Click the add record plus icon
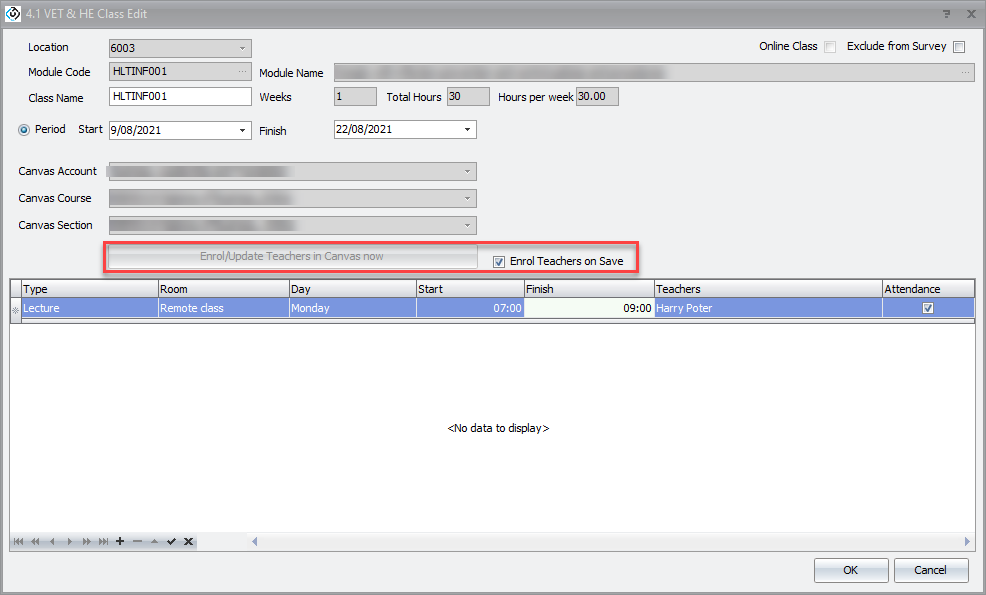This screenshot has height=595, width=986. pos(120,541)
